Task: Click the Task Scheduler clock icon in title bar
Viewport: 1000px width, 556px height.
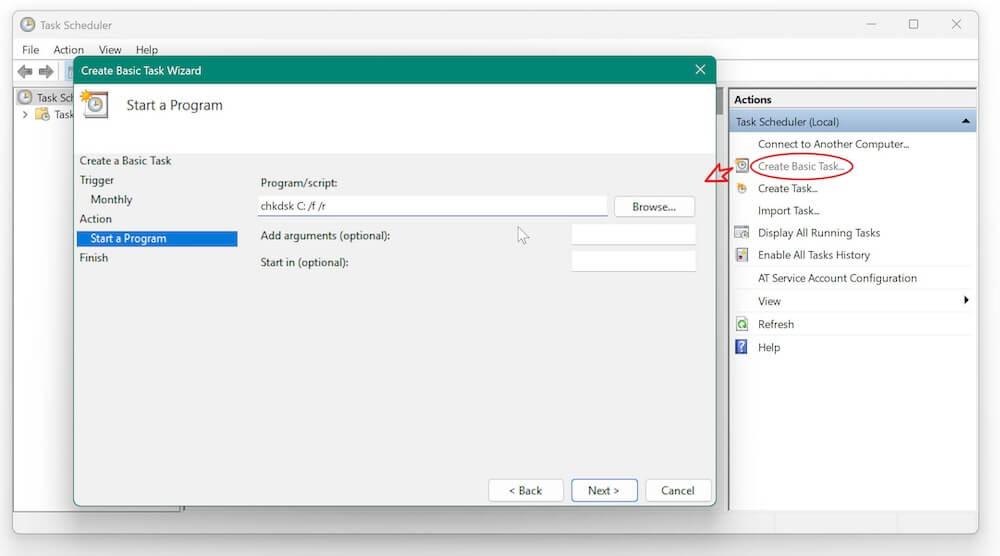Action: 27,25
